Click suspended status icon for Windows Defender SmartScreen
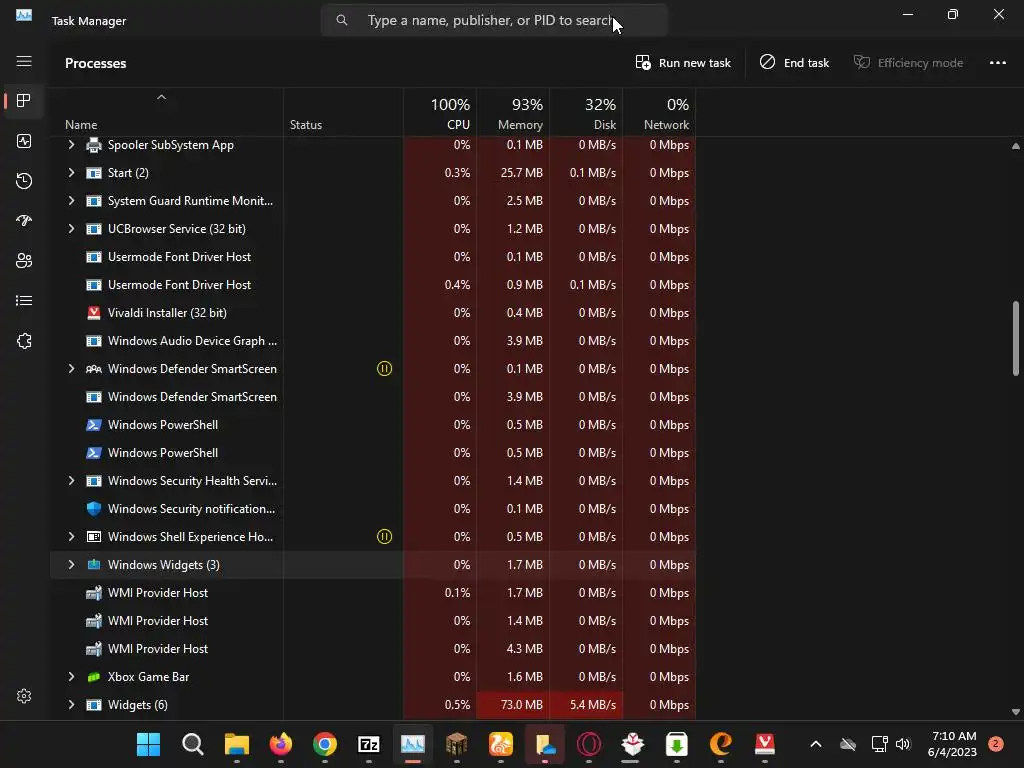Screen dimensions: 1024x768 tap(385, 369)
